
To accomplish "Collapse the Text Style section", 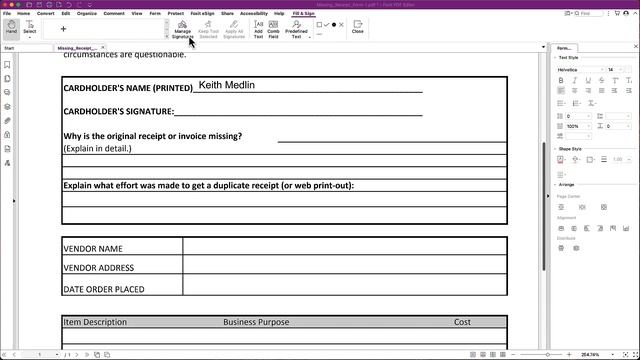I will point(555,58).
